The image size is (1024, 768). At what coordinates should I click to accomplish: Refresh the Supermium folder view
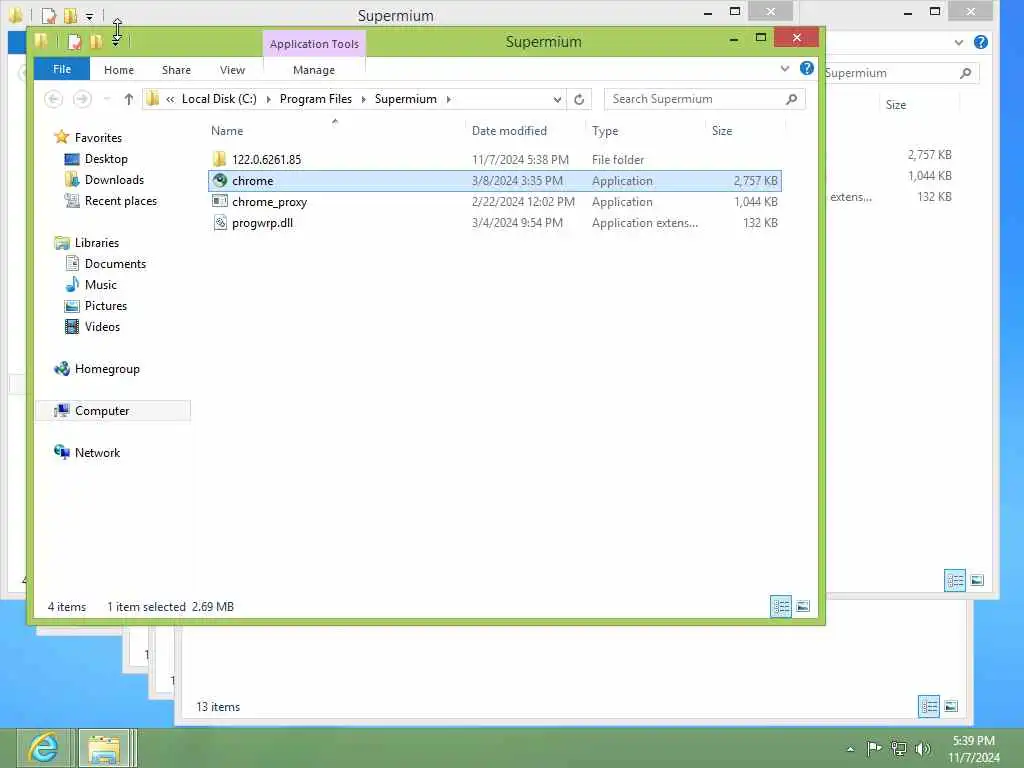click(x=579, y=99)
